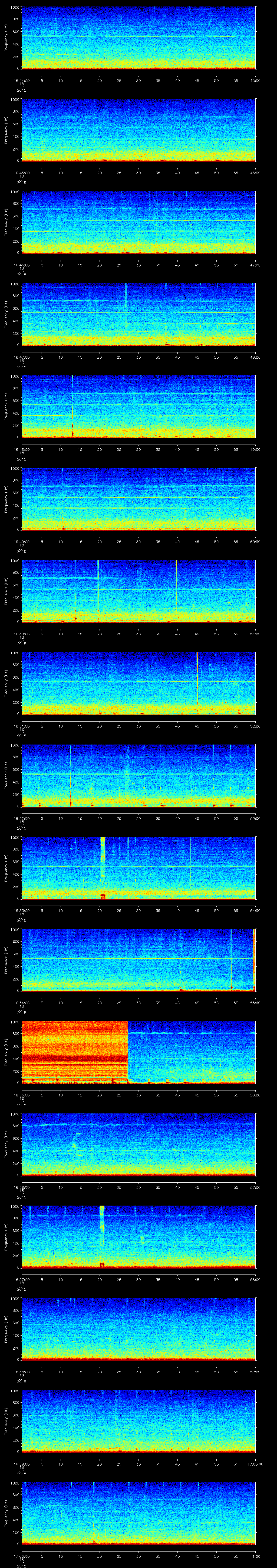This screenshot has height=1568, width=277.
Task: Select the spectrogram panel starting at 16:47:00
Action: point(138,314)
